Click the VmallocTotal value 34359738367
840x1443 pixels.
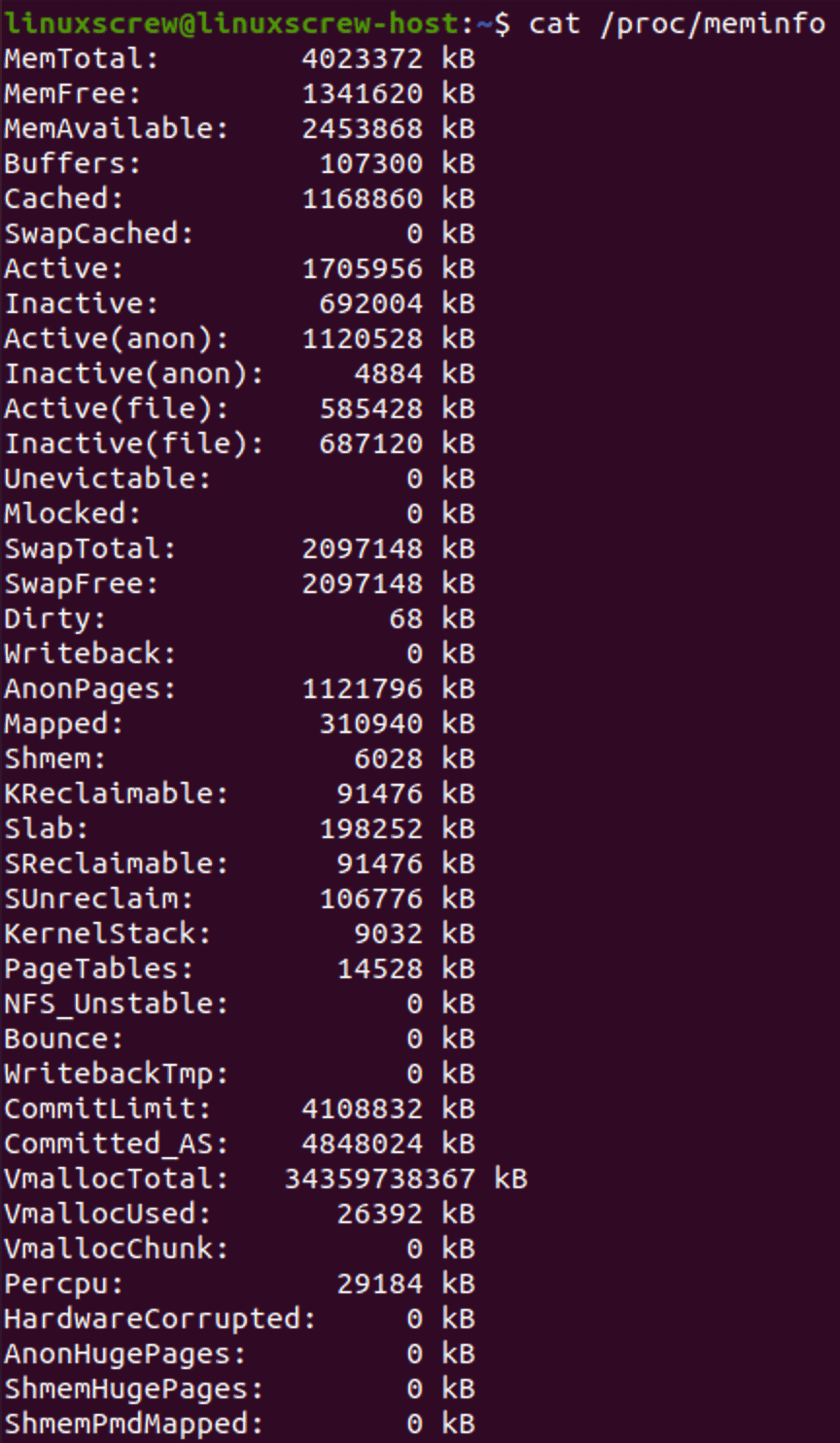click(380, 1179)
